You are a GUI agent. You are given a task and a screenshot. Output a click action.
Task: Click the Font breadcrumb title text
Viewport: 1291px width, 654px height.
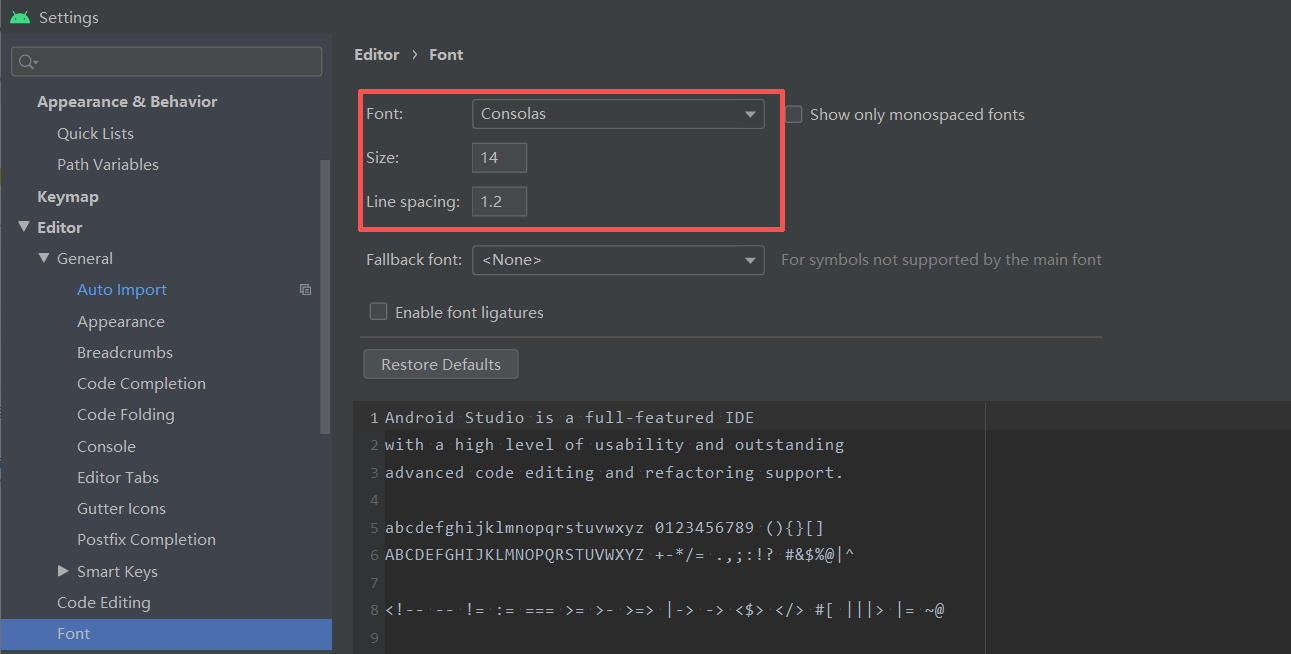tap(446, 55)
